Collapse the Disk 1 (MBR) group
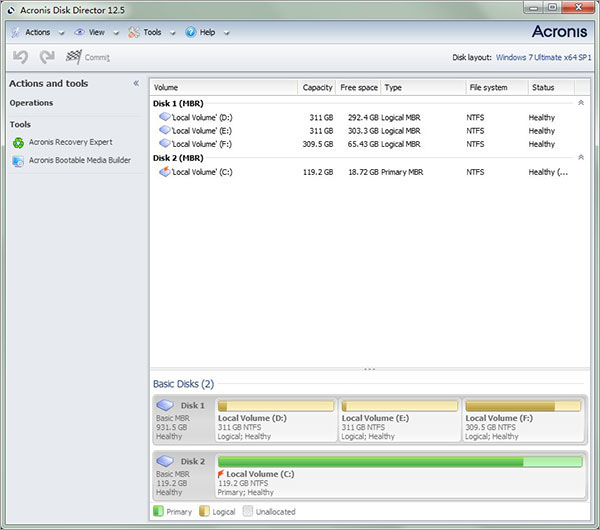Viewport: 600px width, 530px height. 581,103
